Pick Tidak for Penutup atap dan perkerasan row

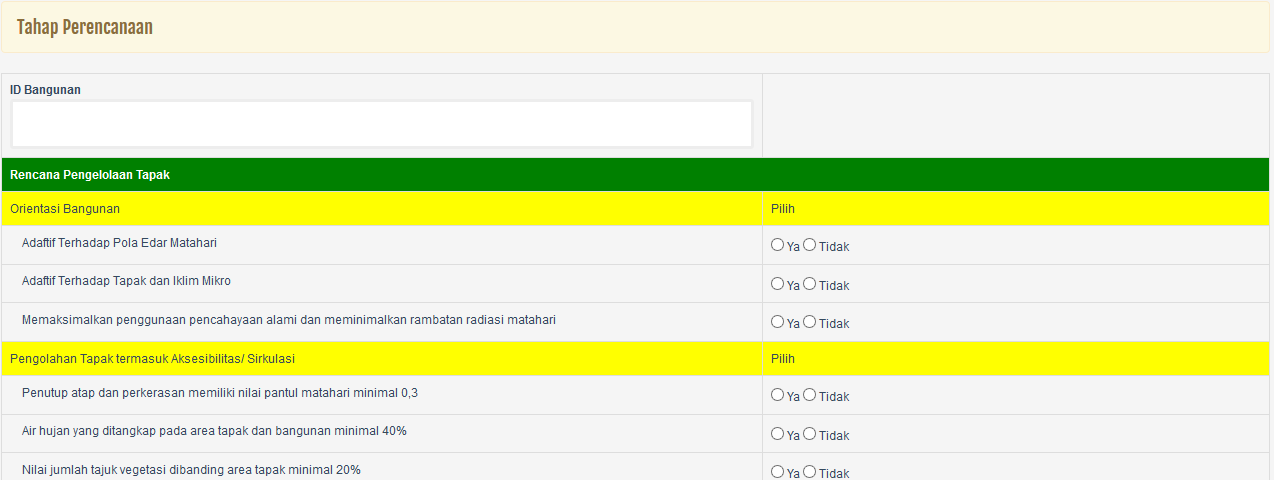click(x=809, y=395)
